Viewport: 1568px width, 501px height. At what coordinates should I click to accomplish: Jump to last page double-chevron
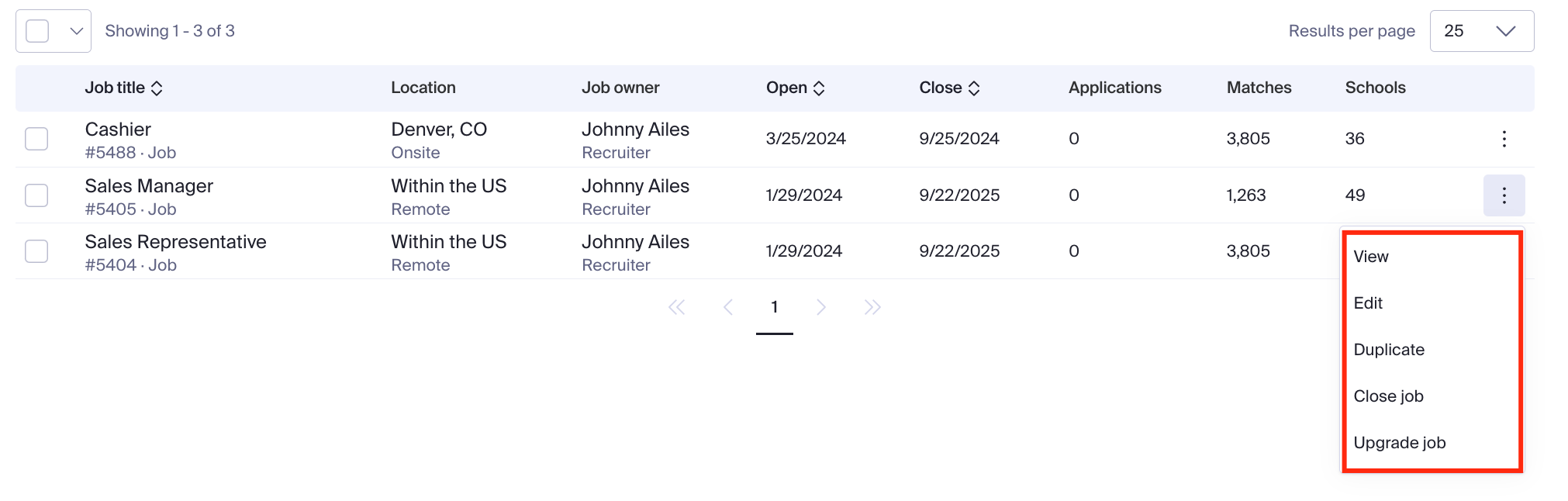(872, 308)
